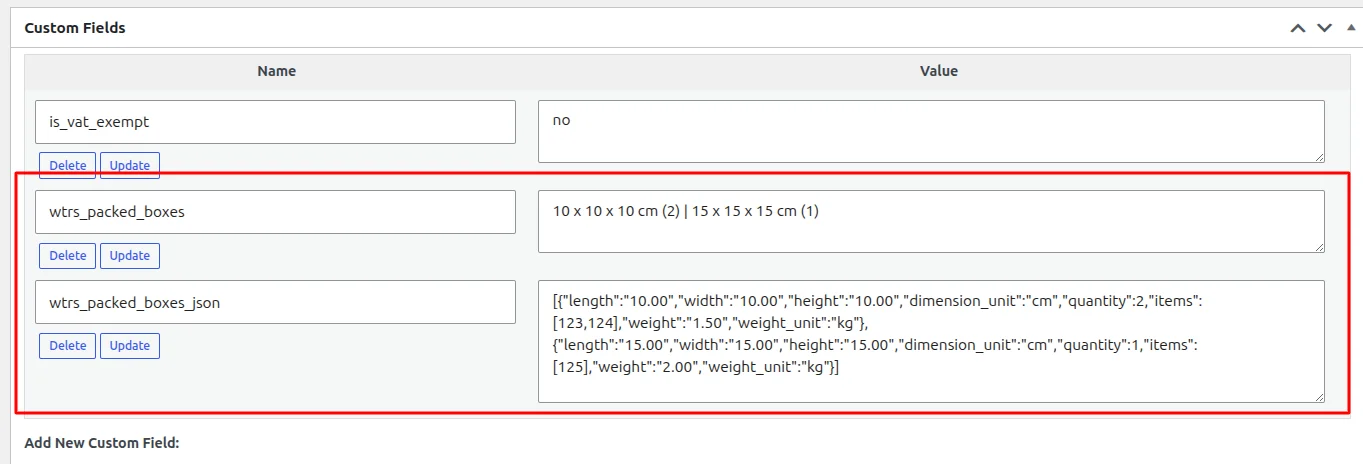
Task: Update the wtrs_packed_boxes_json field
Action: pos(130,346)
